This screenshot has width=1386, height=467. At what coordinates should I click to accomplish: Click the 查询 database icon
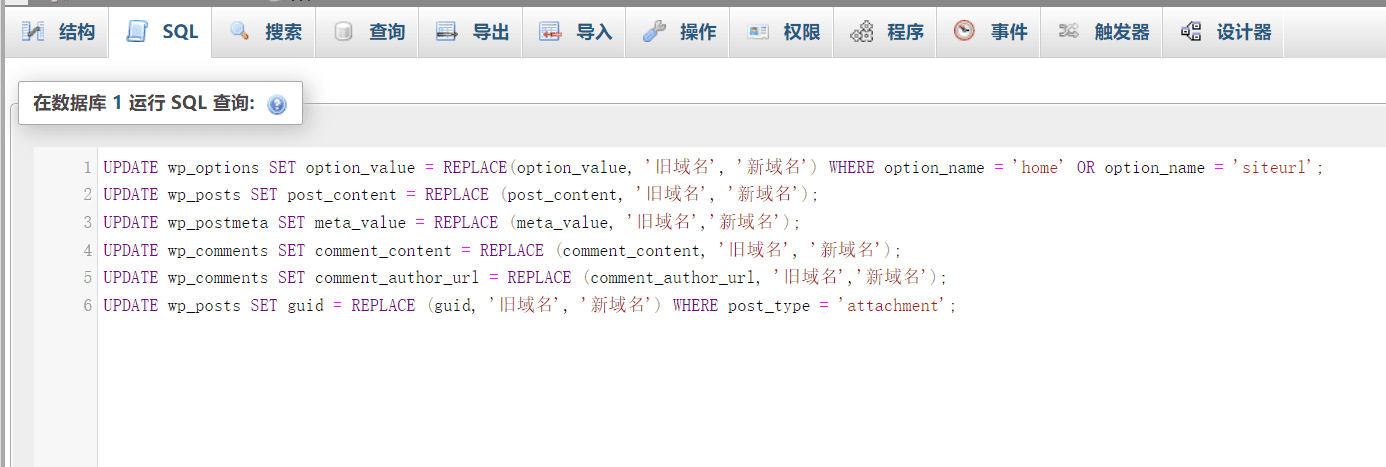pyautogui.click(x=344, y=32)
